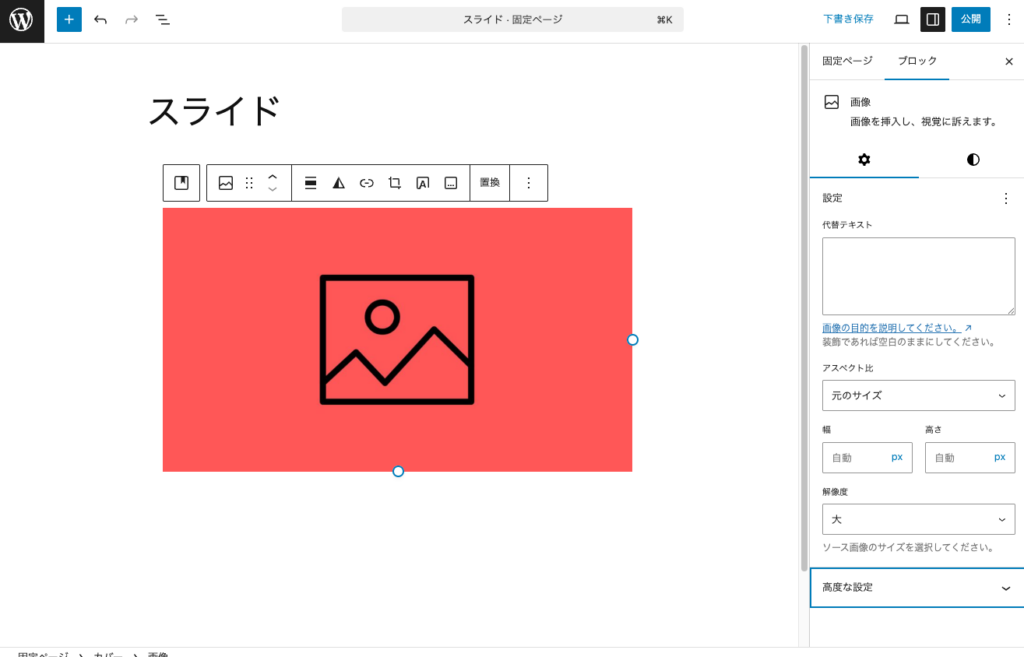Open the document overview list view
This screenshot has width=1024, height=657.
(162, 20)
